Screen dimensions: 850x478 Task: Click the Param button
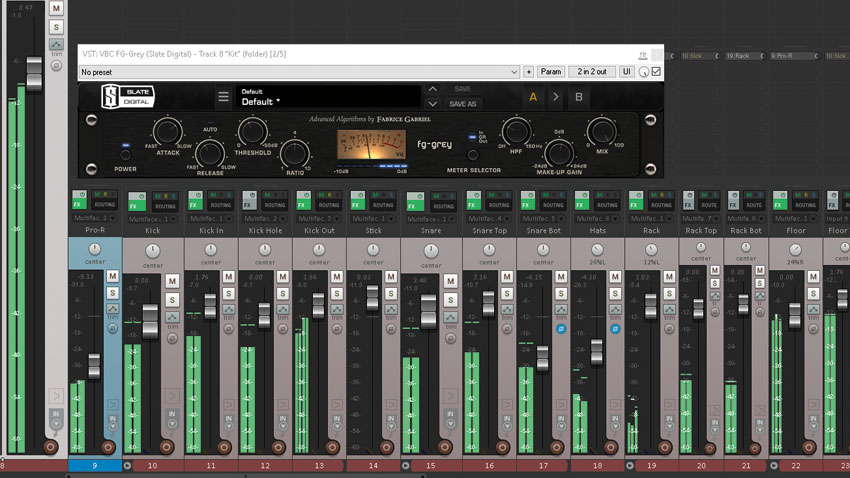pos(551,72)
